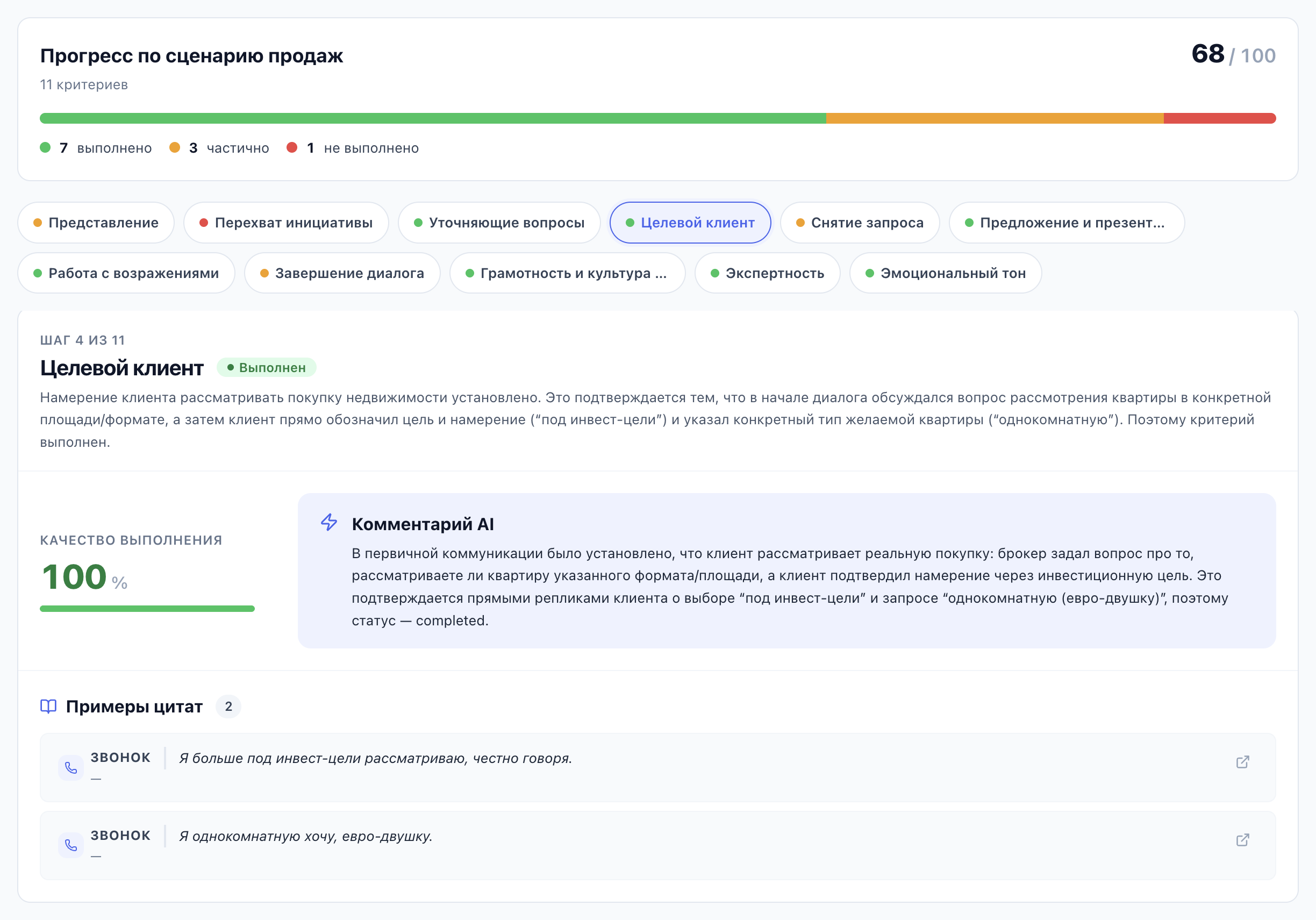Click the green 'выполнено' legend dot
Image resolution: width=1316 pixels, height=920 pixels.
click(x=45, y=148)
